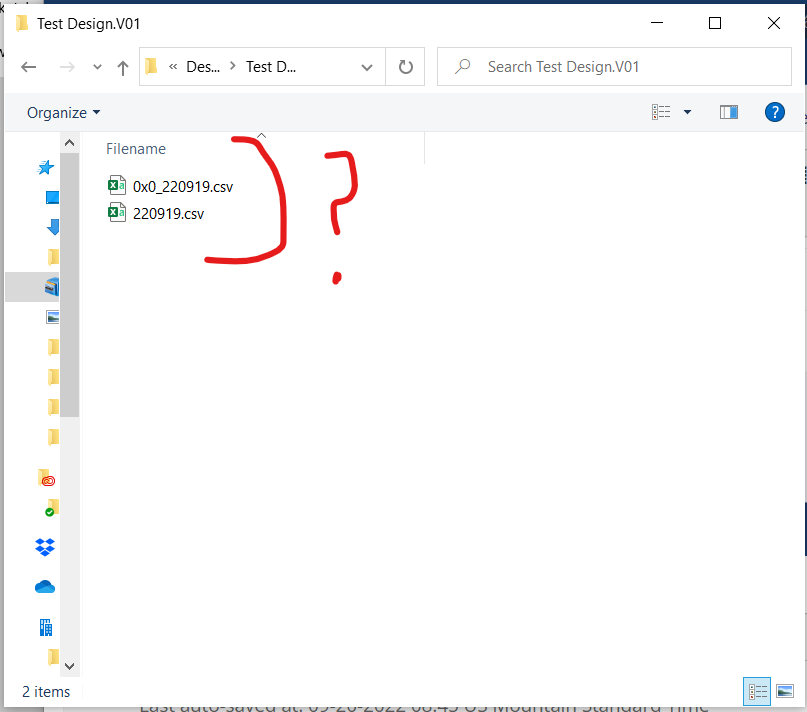
Task: Go up one folder level
Action: (122, 67)
